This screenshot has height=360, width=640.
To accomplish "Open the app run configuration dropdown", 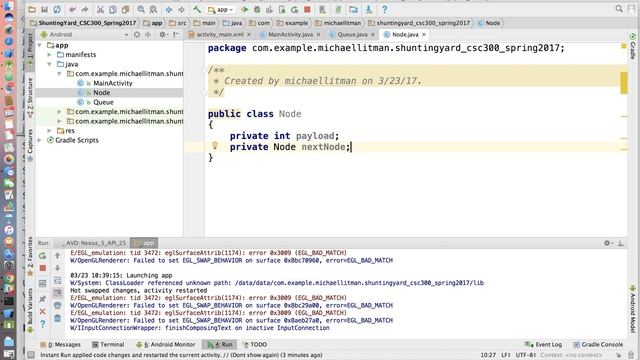I will point(220,9).
